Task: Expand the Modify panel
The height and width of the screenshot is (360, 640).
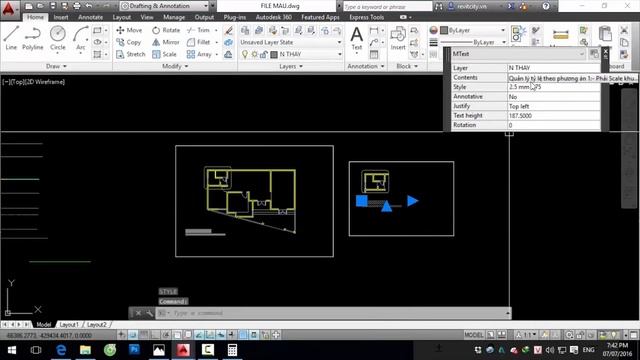Action: pos(174,66)
